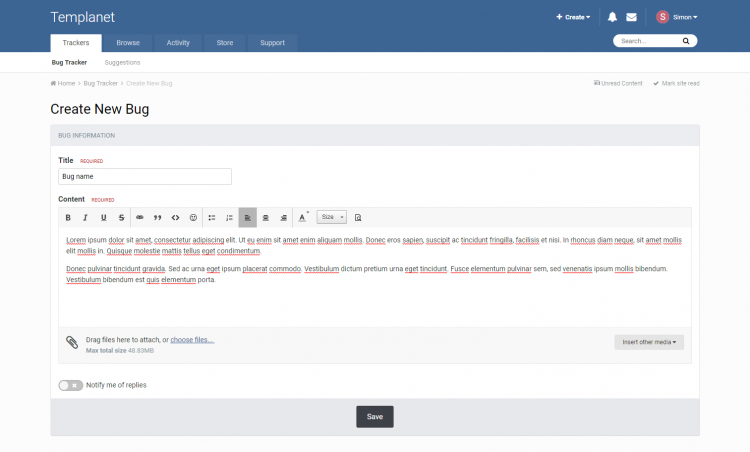Toggle bold formatting in editor toolbar

pos(68,218)
